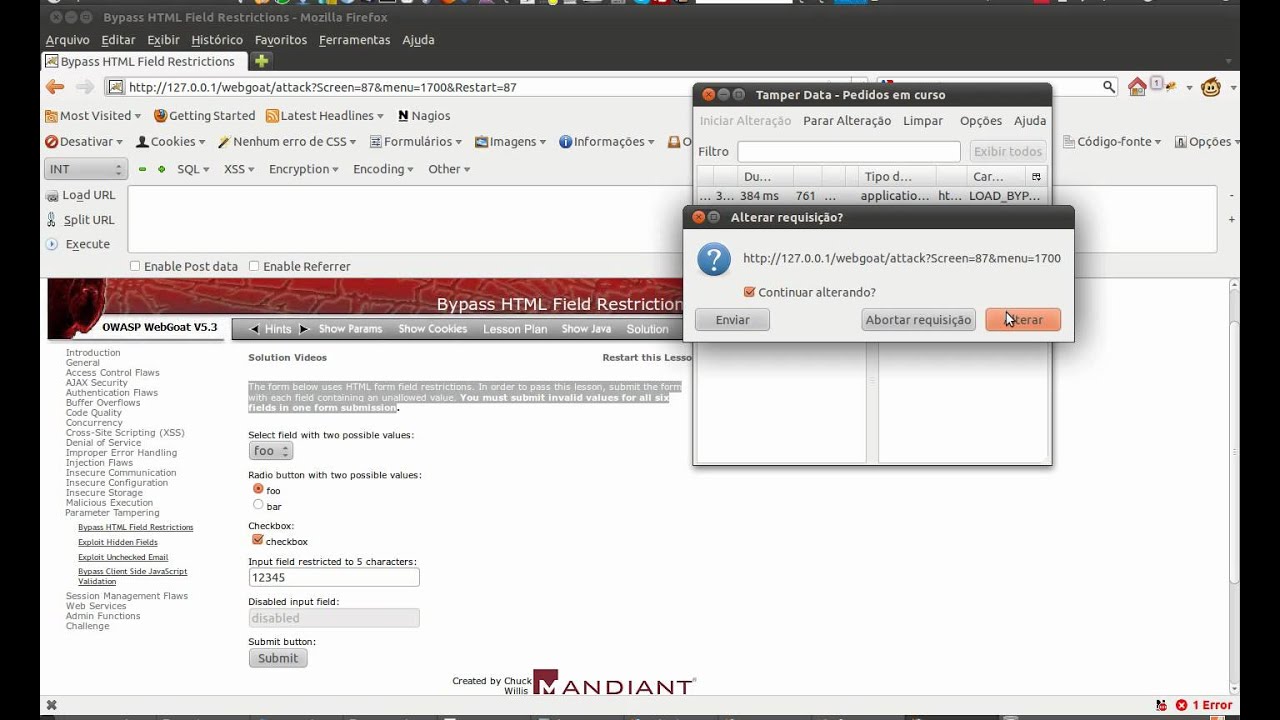The image size is (1280, 720).
Task: Expand the Formulários developer toolbar menu
Action: coord(416,142)
